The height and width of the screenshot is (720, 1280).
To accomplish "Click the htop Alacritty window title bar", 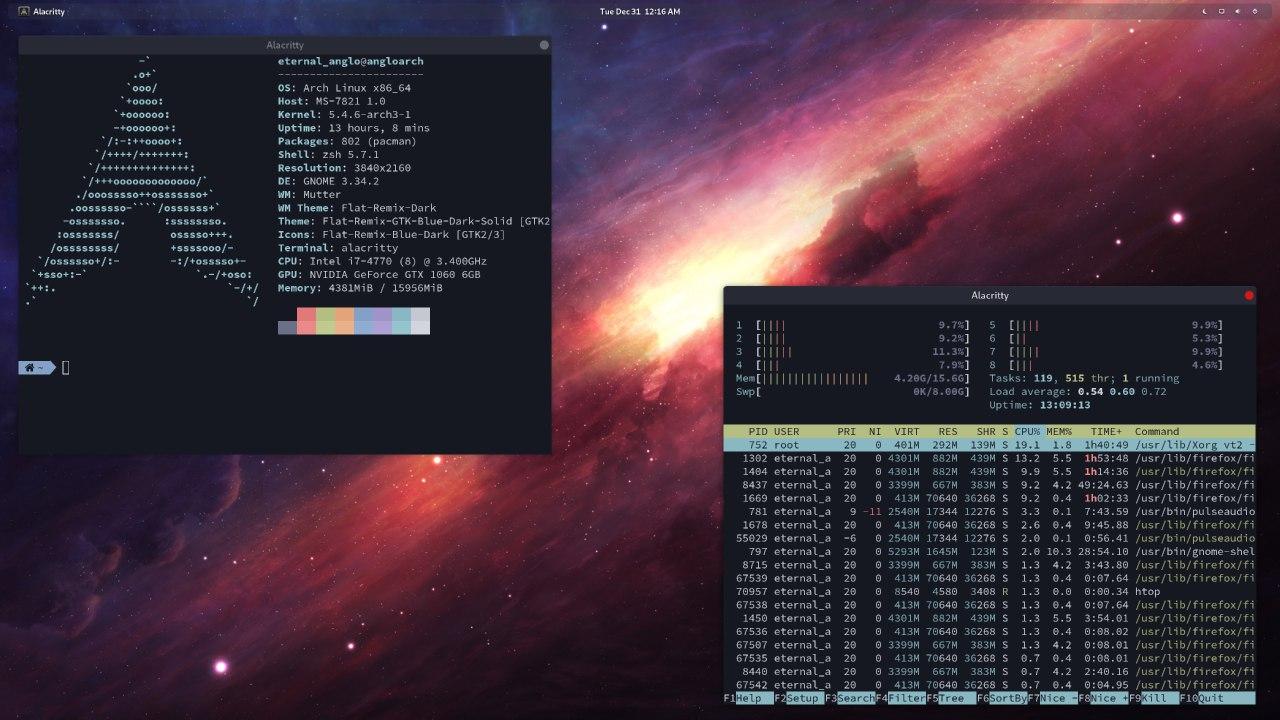I will point(990,295).
